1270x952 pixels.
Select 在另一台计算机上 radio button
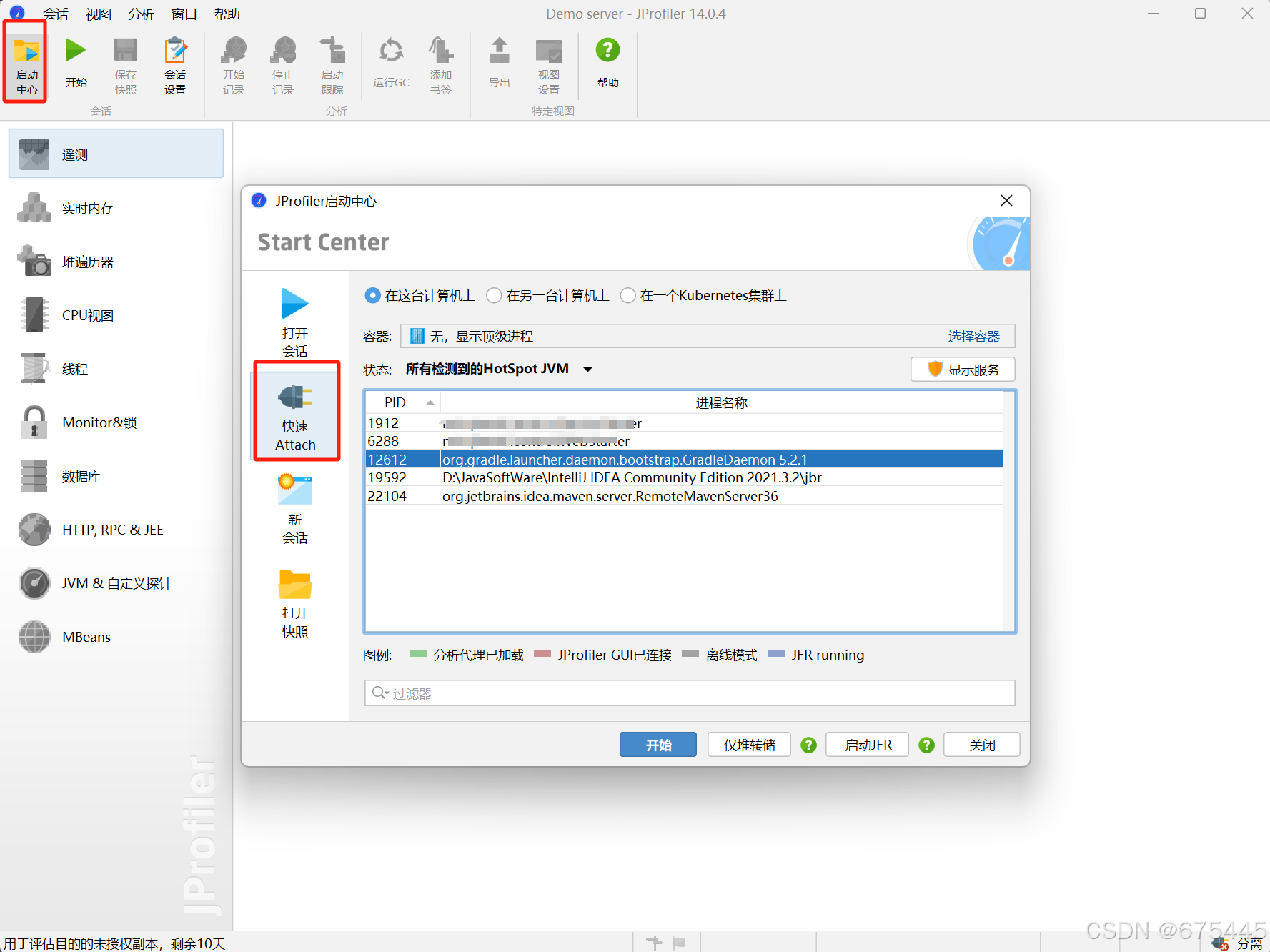pos(494,295)
